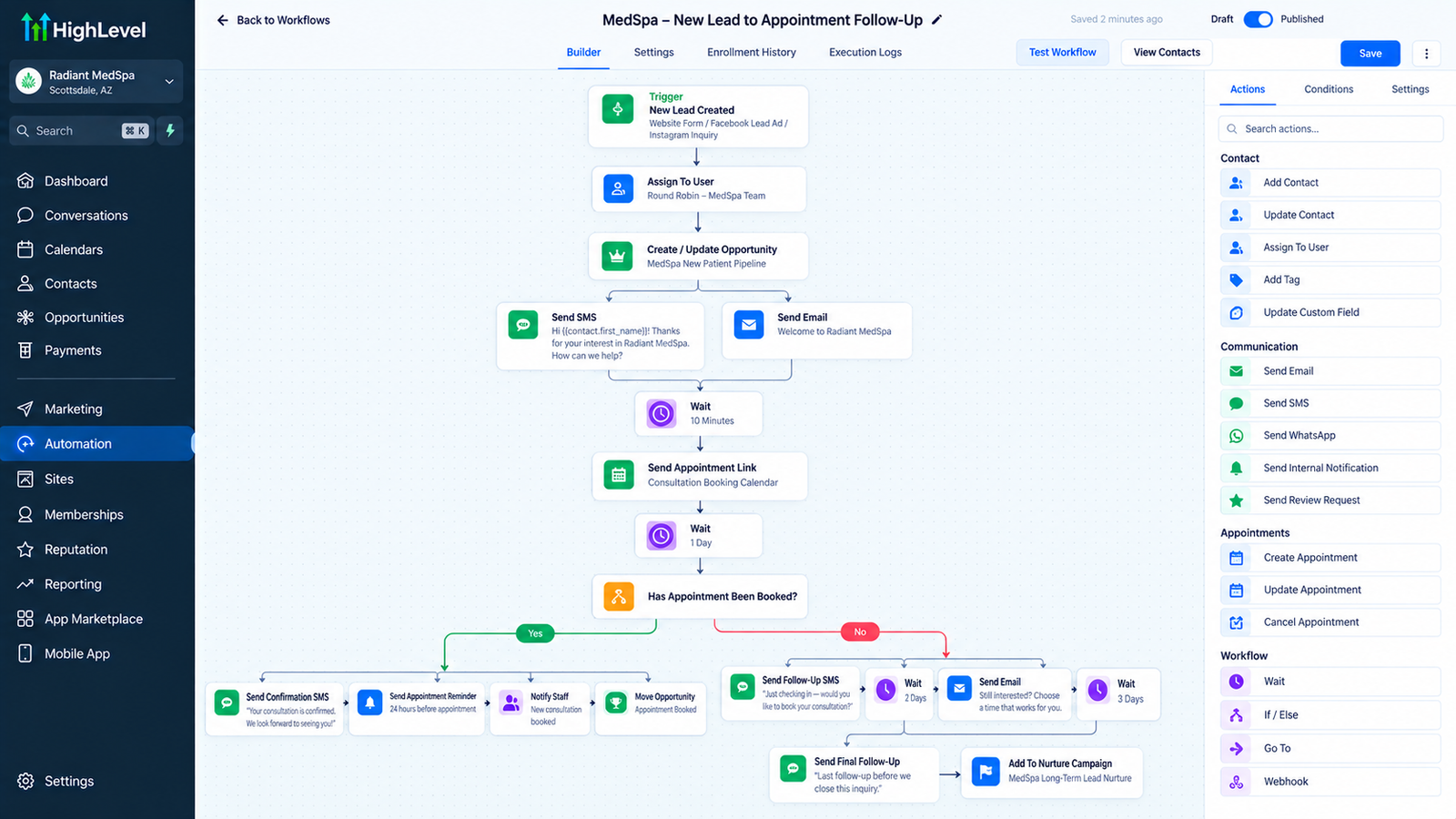Switch to the Builder tab
This screenshot has width=1456, height=819.
point(583,53)
